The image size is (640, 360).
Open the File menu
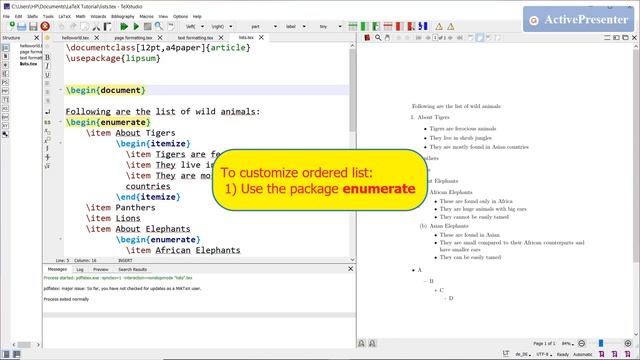pyautogui.click(x=6, y=16)
